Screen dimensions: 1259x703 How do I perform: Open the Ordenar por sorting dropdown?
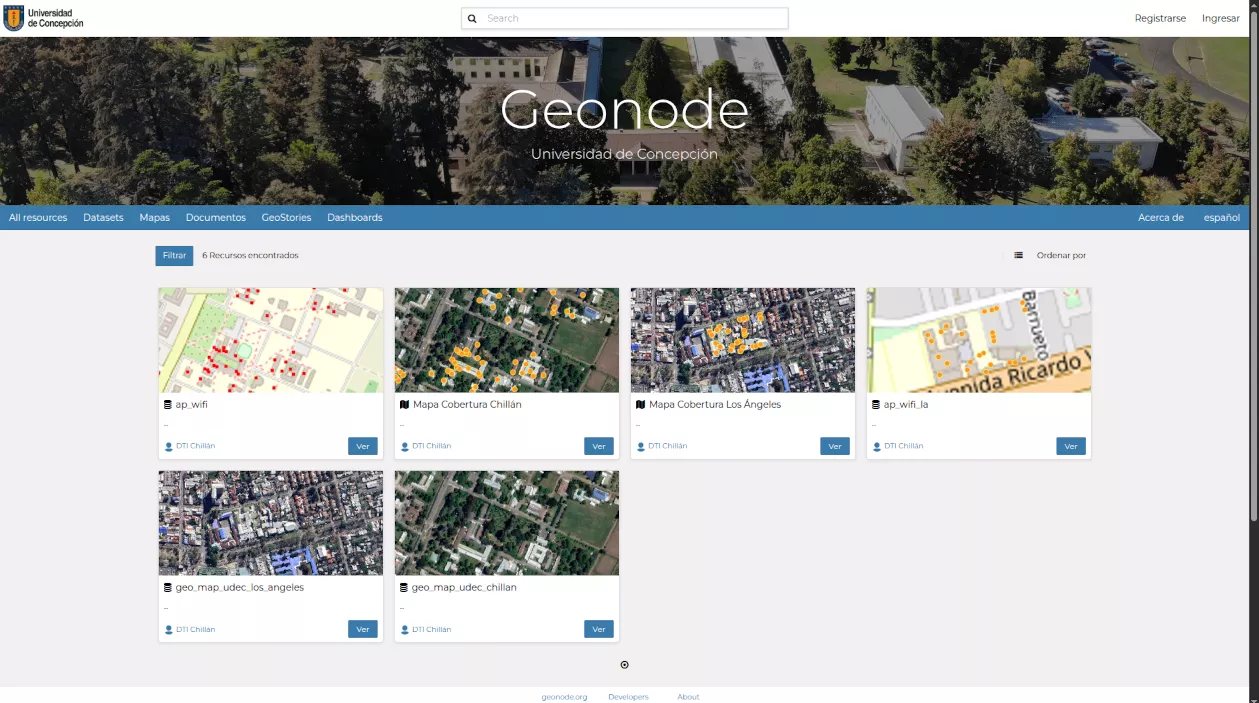[1061, 256]
